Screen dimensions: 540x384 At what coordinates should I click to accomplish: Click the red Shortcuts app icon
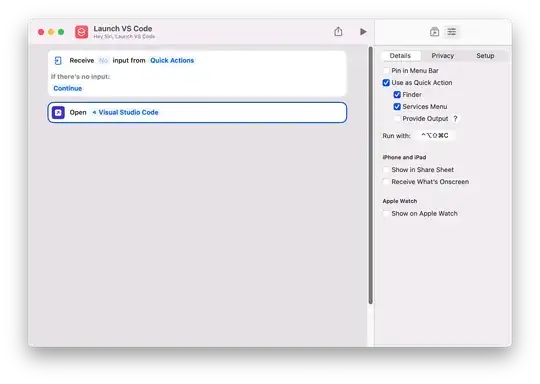[82, 32]
